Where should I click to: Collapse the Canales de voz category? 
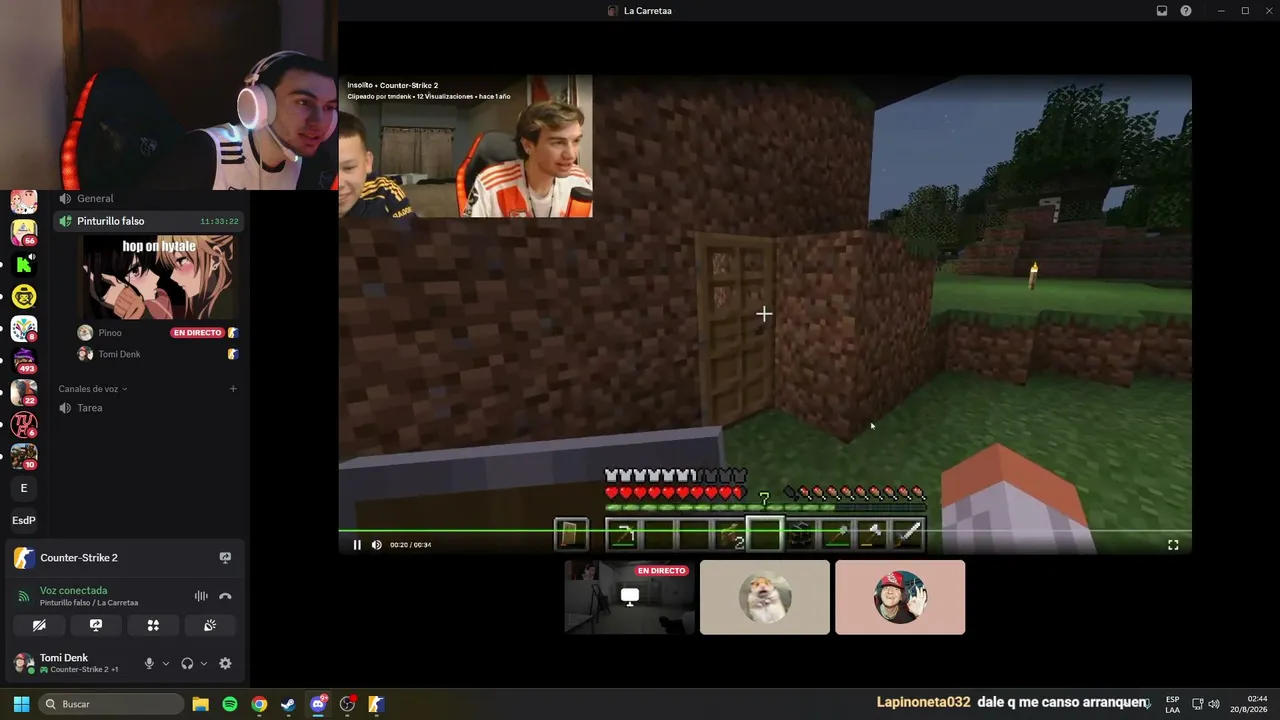click(93, 389)
